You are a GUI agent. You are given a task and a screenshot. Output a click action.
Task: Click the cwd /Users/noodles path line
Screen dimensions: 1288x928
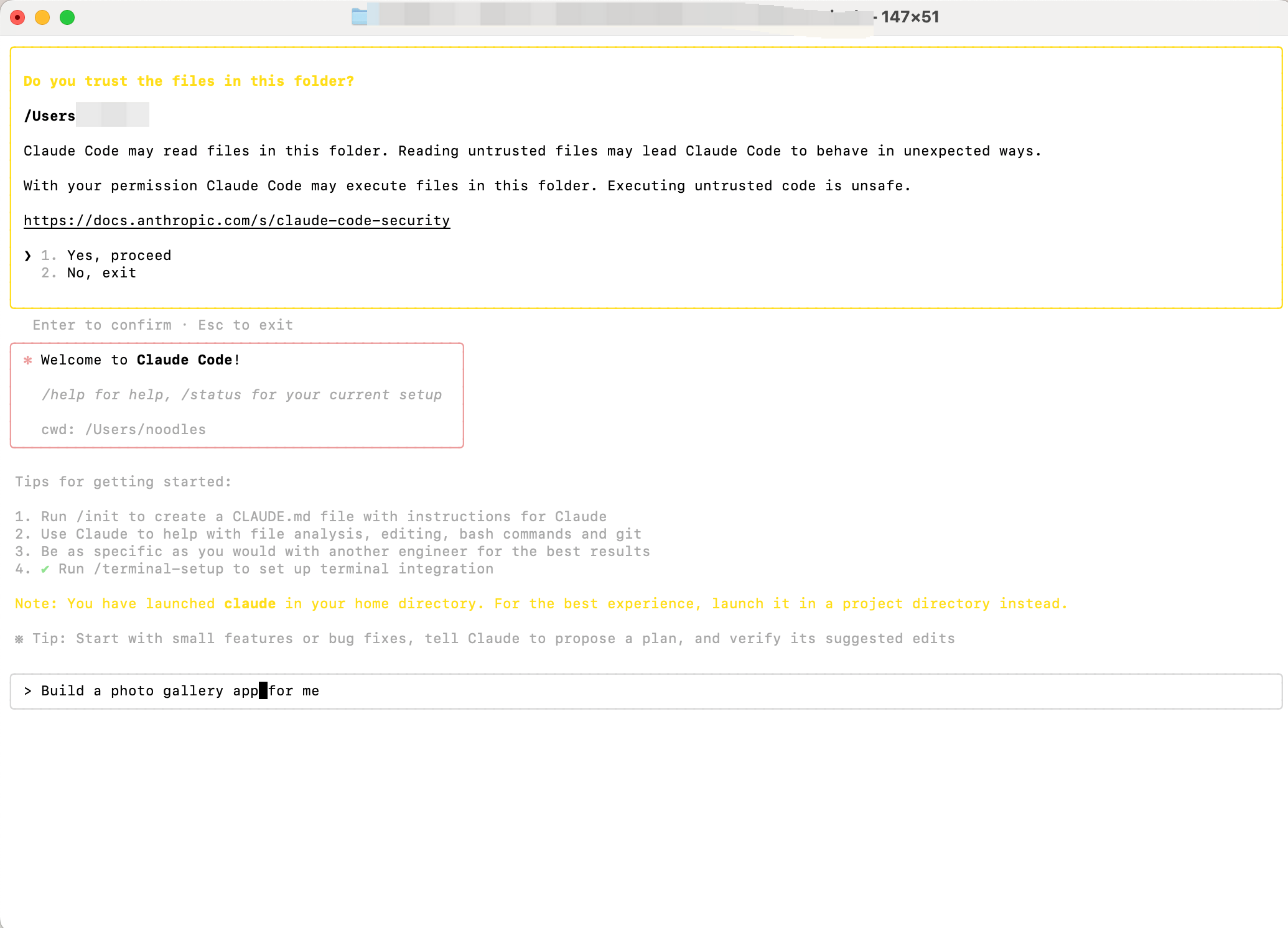click(x=123, y=430)
